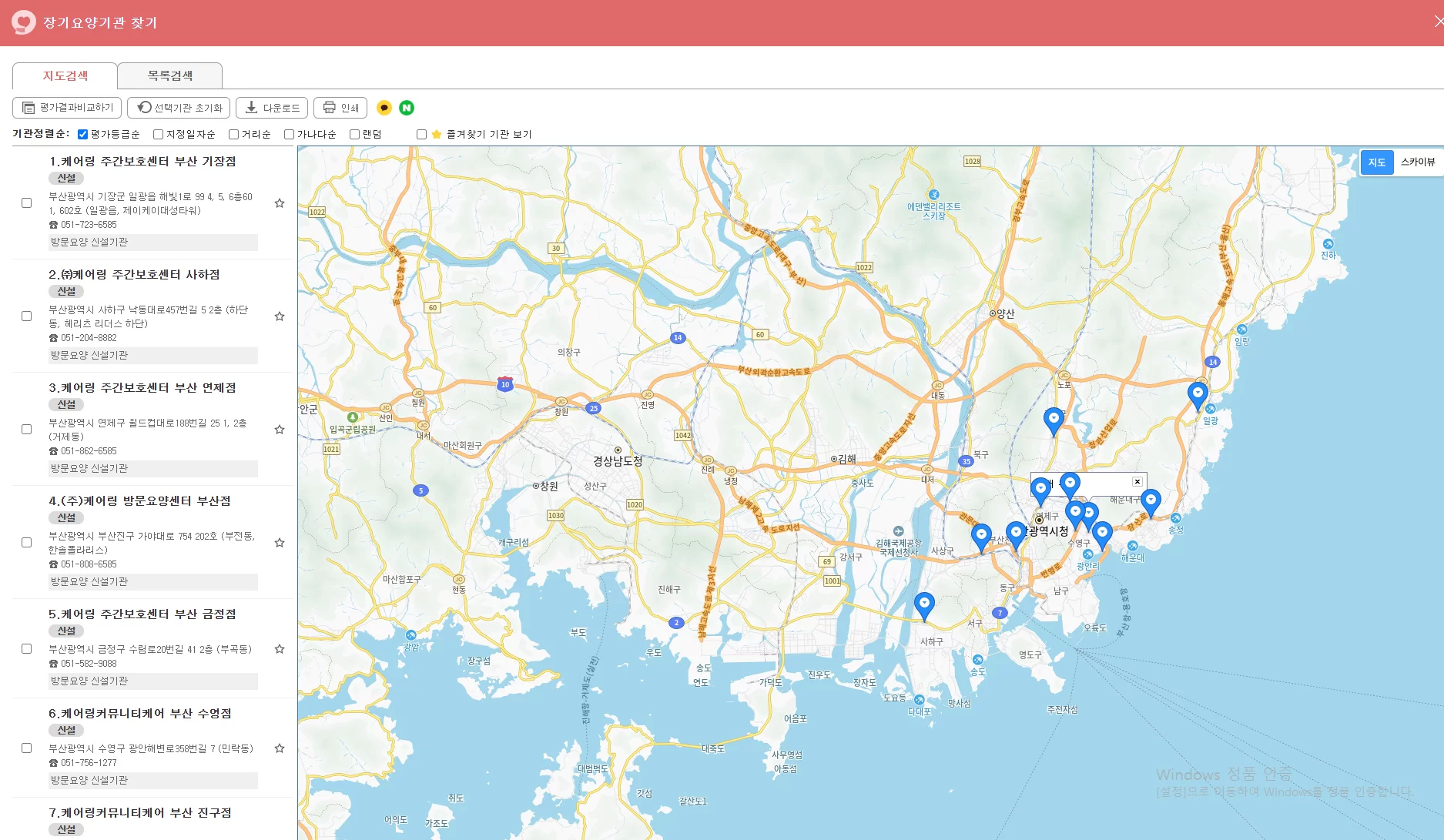Close the map info popup
This screenshot has width=1444, height=840.
click(x=1137, y=482)
